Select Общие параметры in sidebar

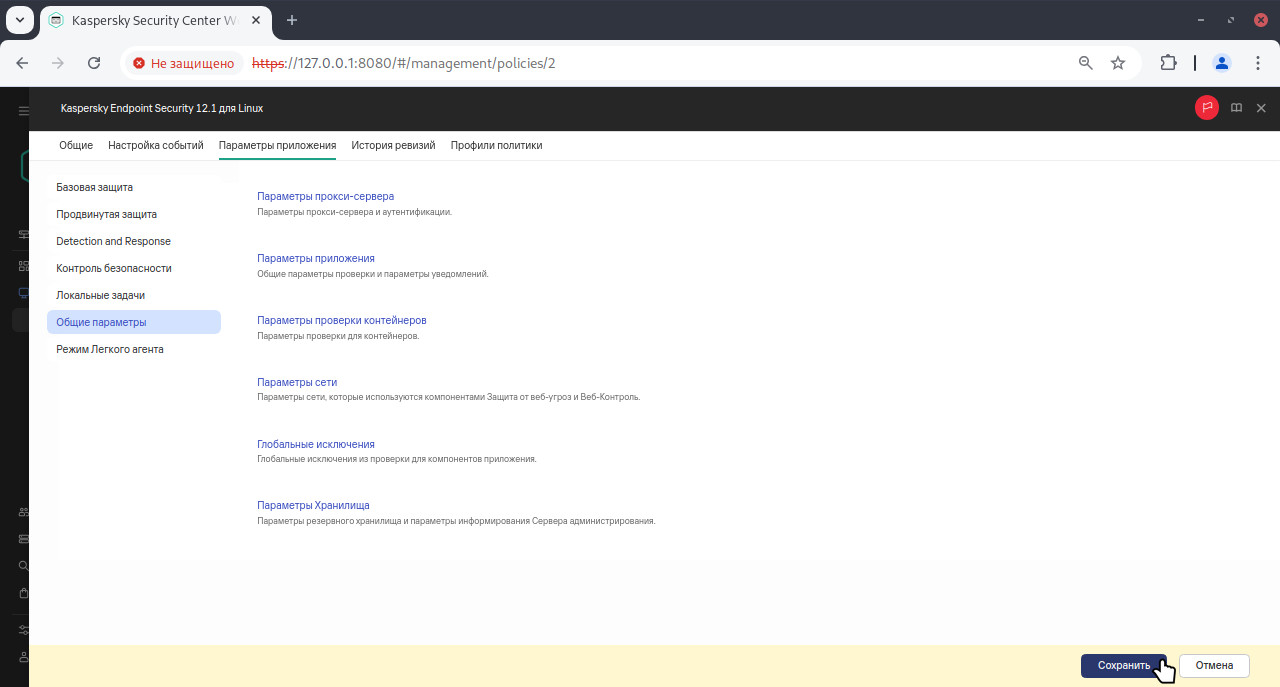click(134, 322)
